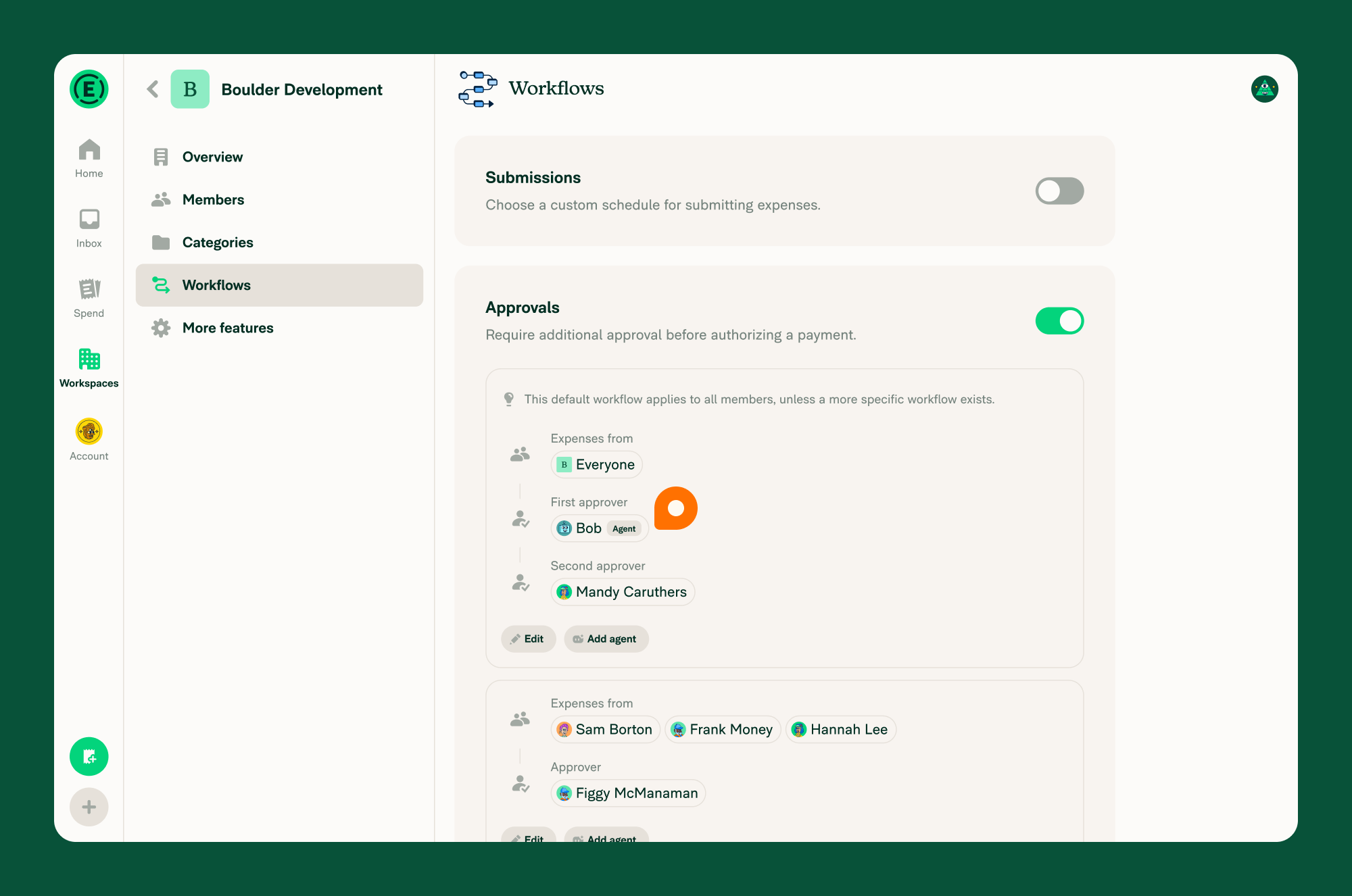Click the green create expense button
The image size is (1352, 896).
coord(89,756)
